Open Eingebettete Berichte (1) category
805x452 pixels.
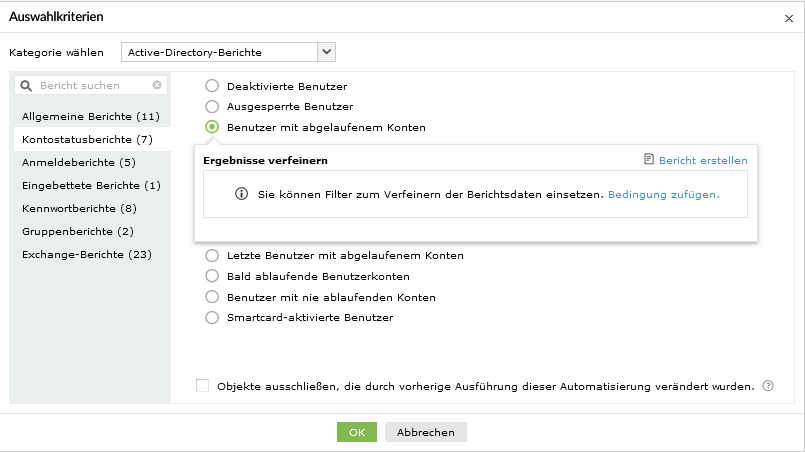pos(92,185)
